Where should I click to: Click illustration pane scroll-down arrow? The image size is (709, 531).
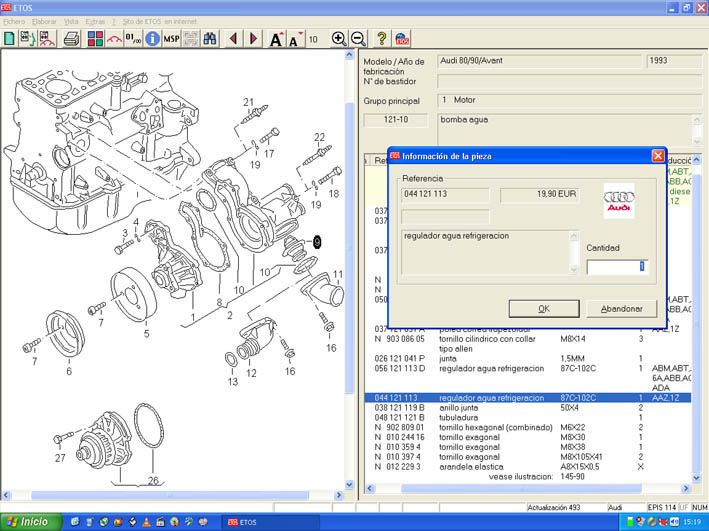click(349, 484)
